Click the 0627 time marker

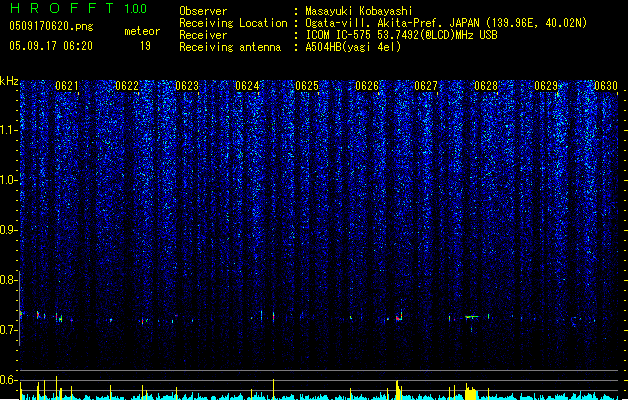(x=426, y=86)
